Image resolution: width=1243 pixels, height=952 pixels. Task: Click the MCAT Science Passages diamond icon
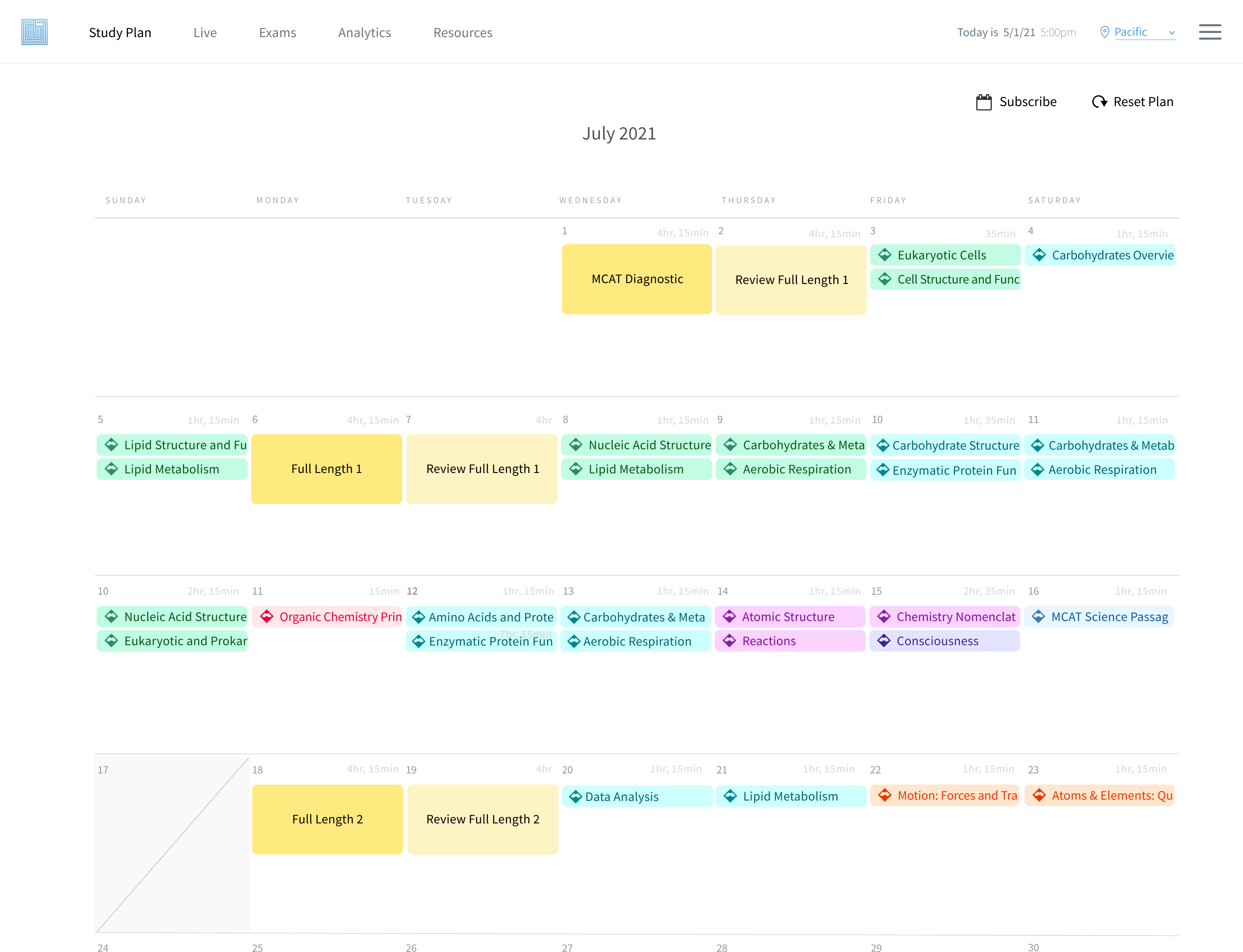pos(1038,617)
